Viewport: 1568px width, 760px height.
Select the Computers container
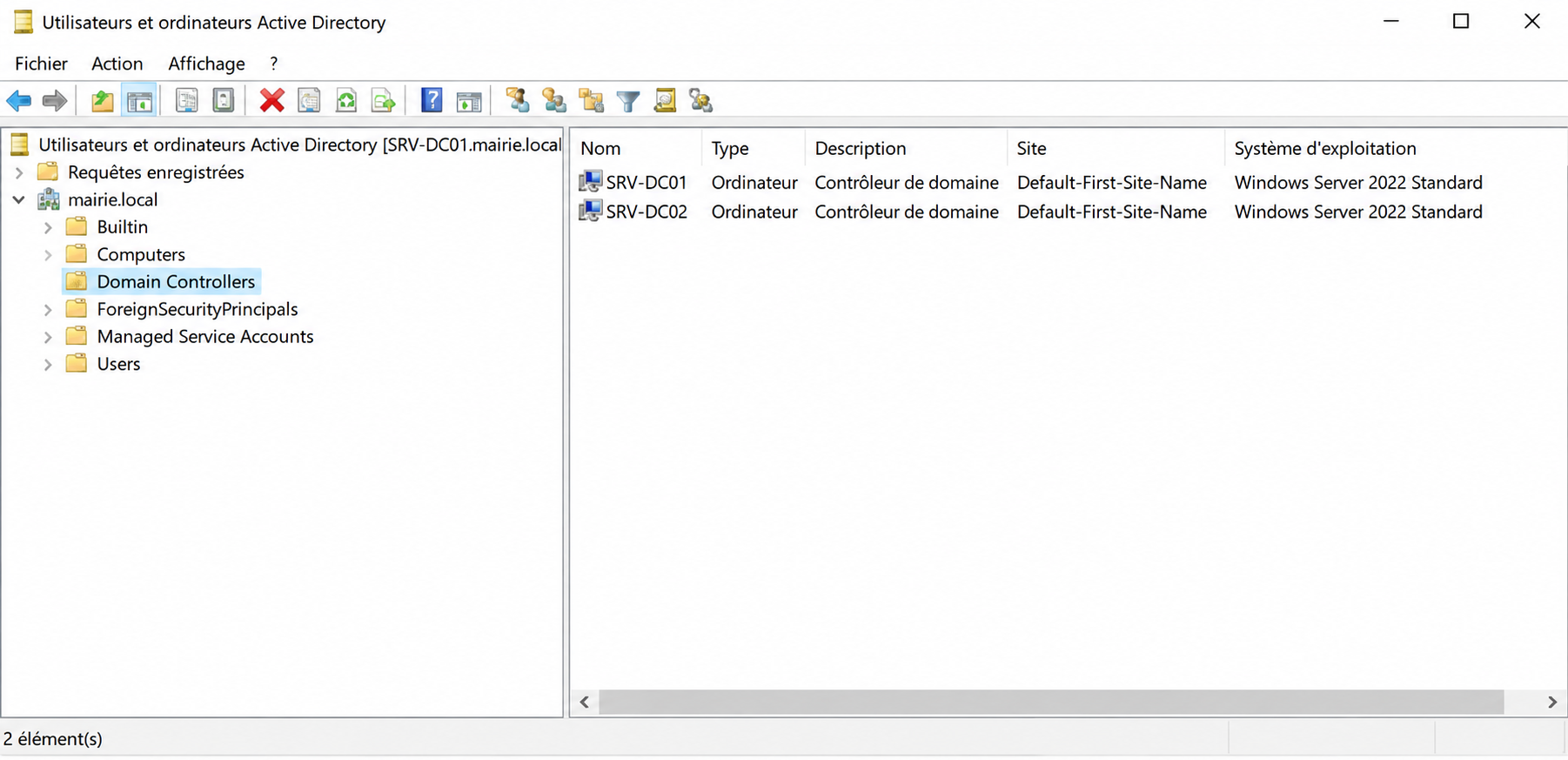click(x=141, y=254)
